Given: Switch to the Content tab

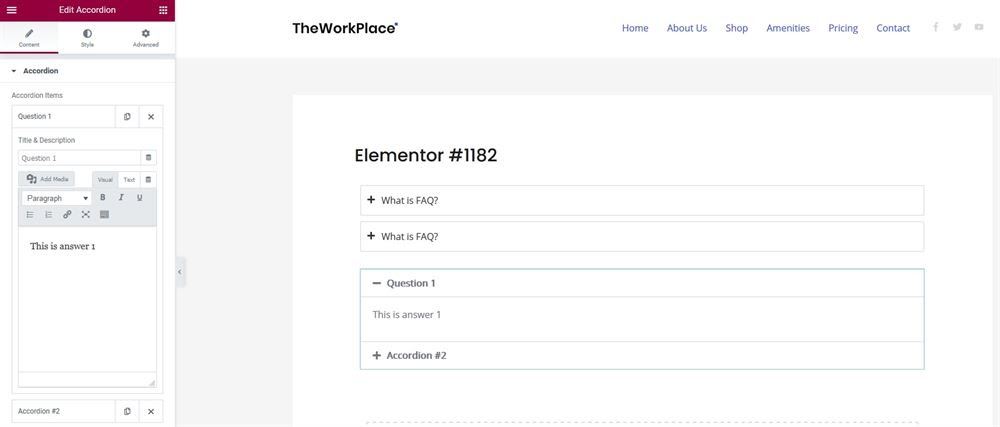Looking at the screenshot, I should click(x=29, y=38).
